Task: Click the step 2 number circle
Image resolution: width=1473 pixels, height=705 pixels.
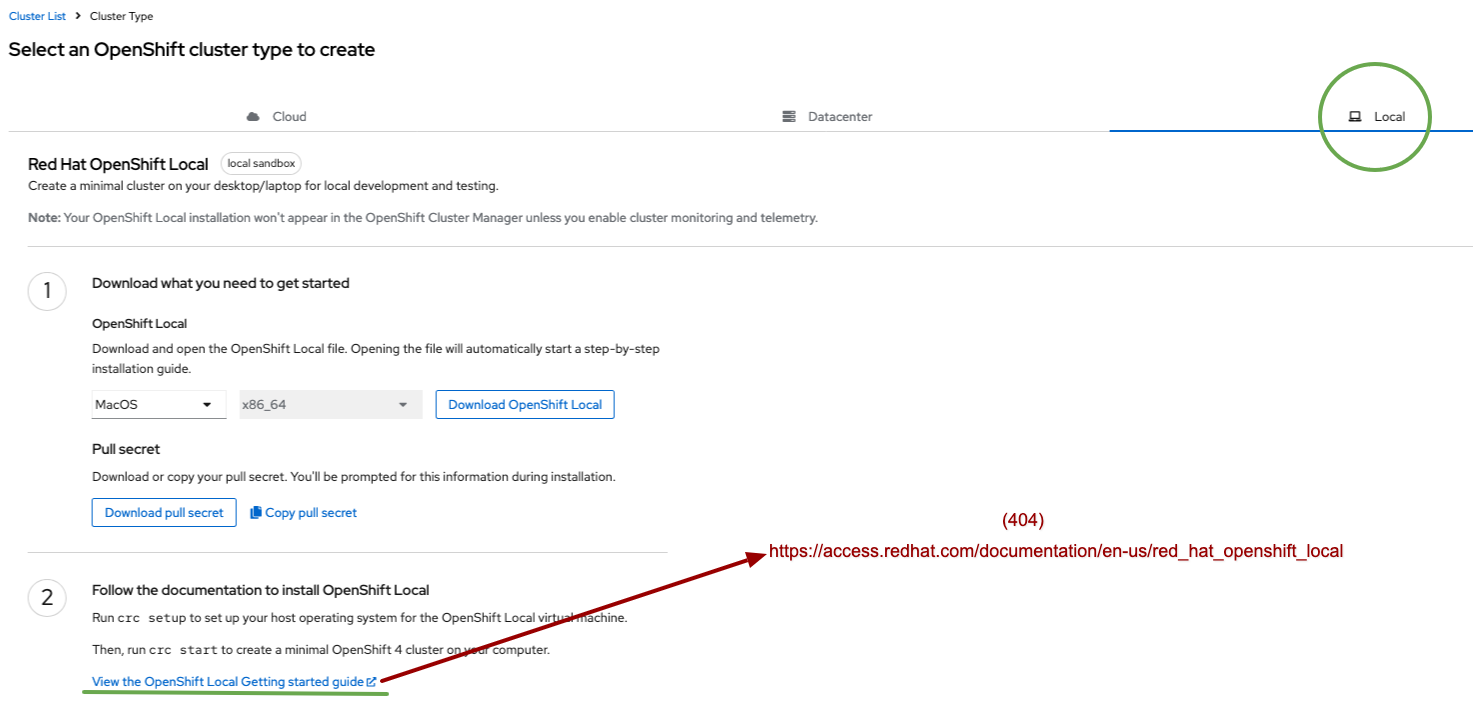Action: 47,599
